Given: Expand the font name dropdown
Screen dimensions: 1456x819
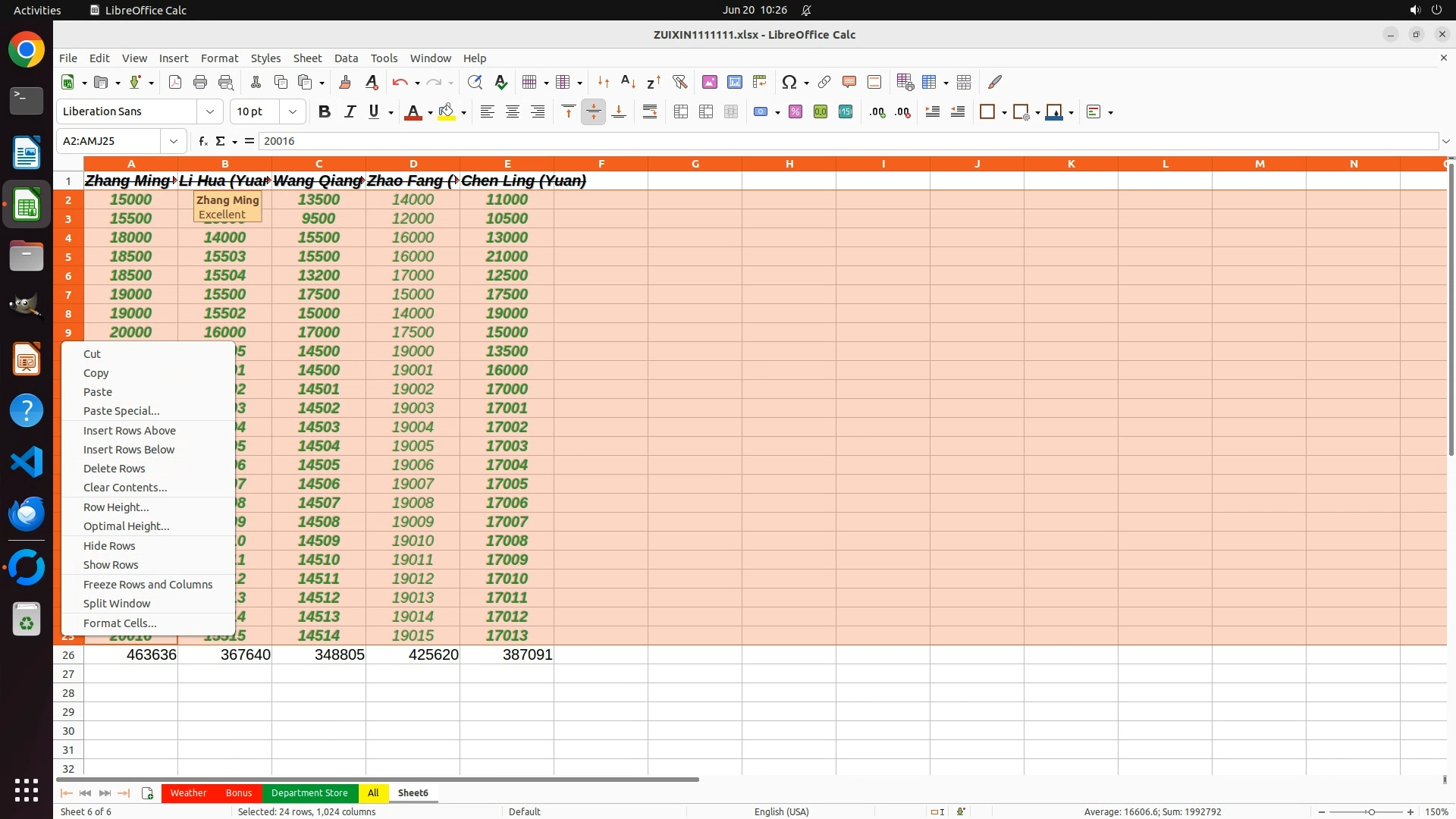Looking at the screenshot, I should click(210, 111).
